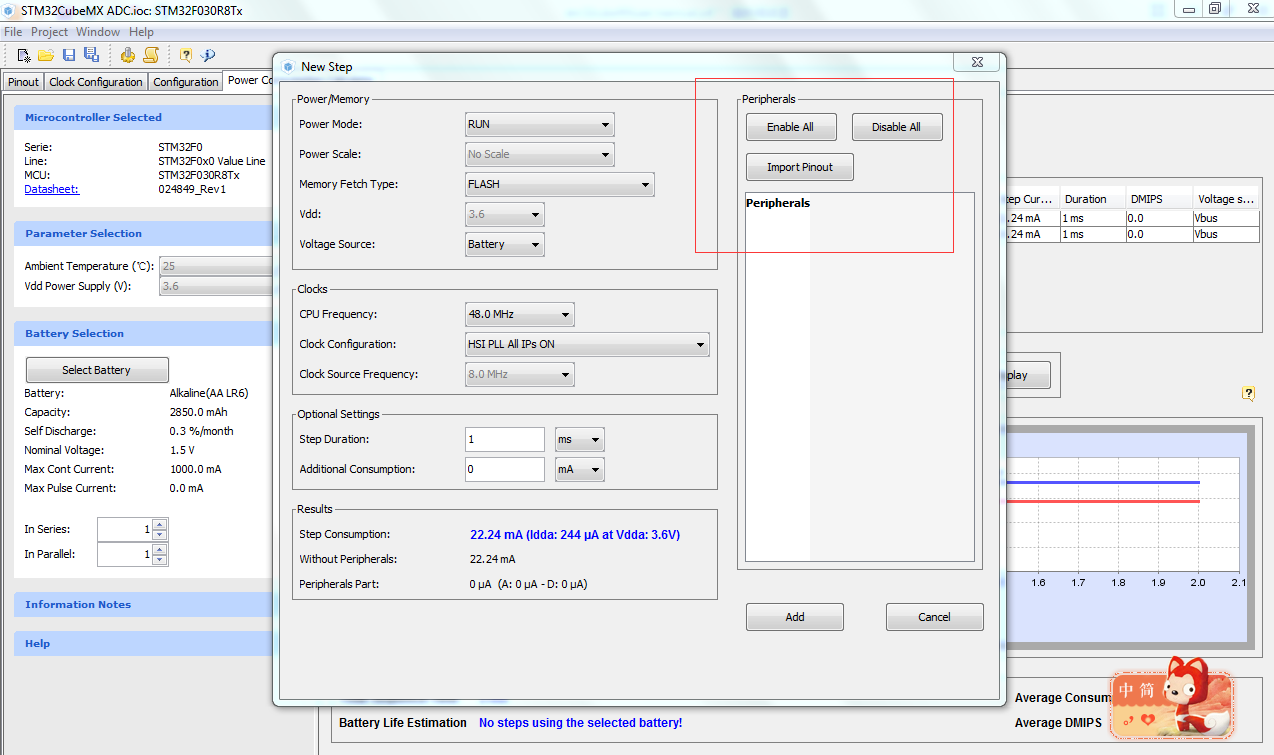Open the Project menu
1274x755 pixels.
click(49, 32)
